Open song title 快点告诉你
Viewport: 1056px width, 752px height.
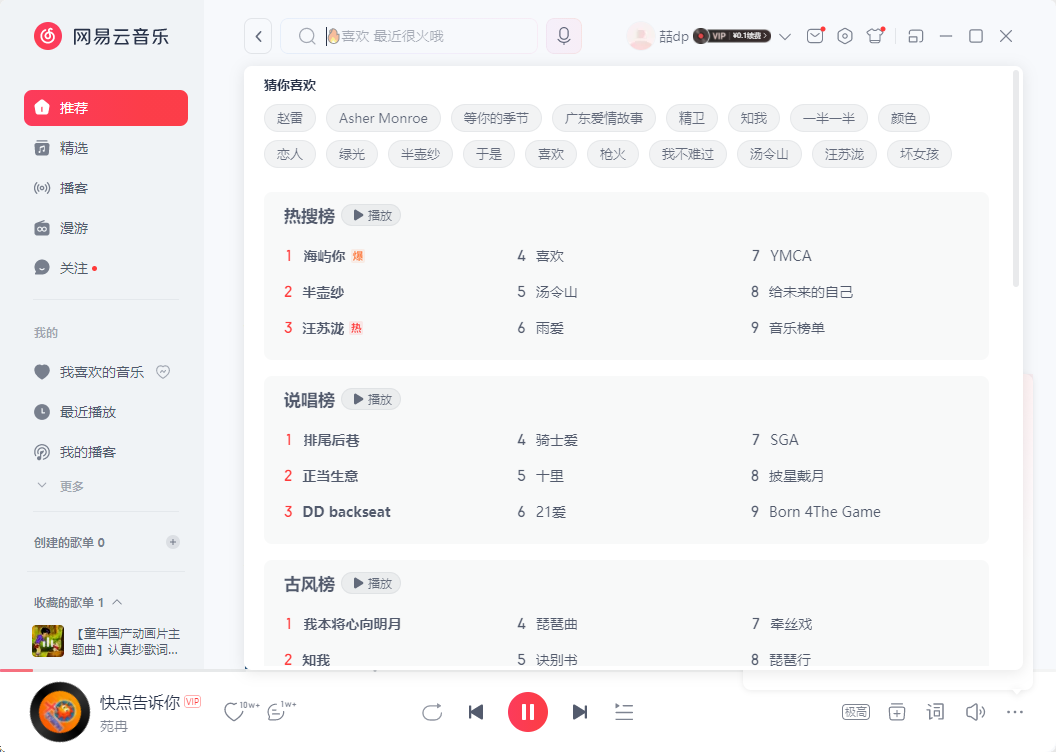(140, 702)
